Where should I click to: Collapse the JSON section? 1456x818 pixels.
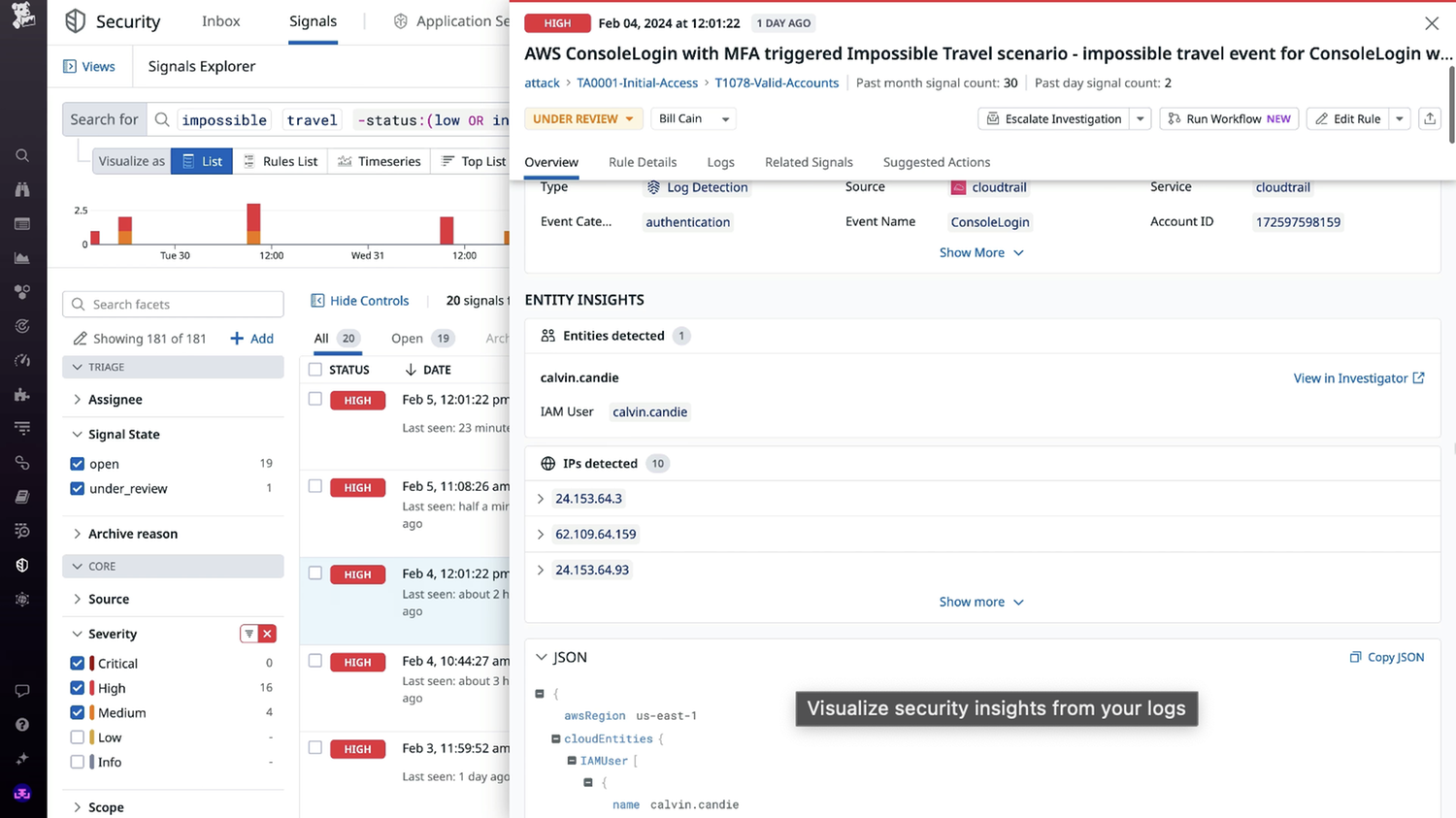(542, 657)
